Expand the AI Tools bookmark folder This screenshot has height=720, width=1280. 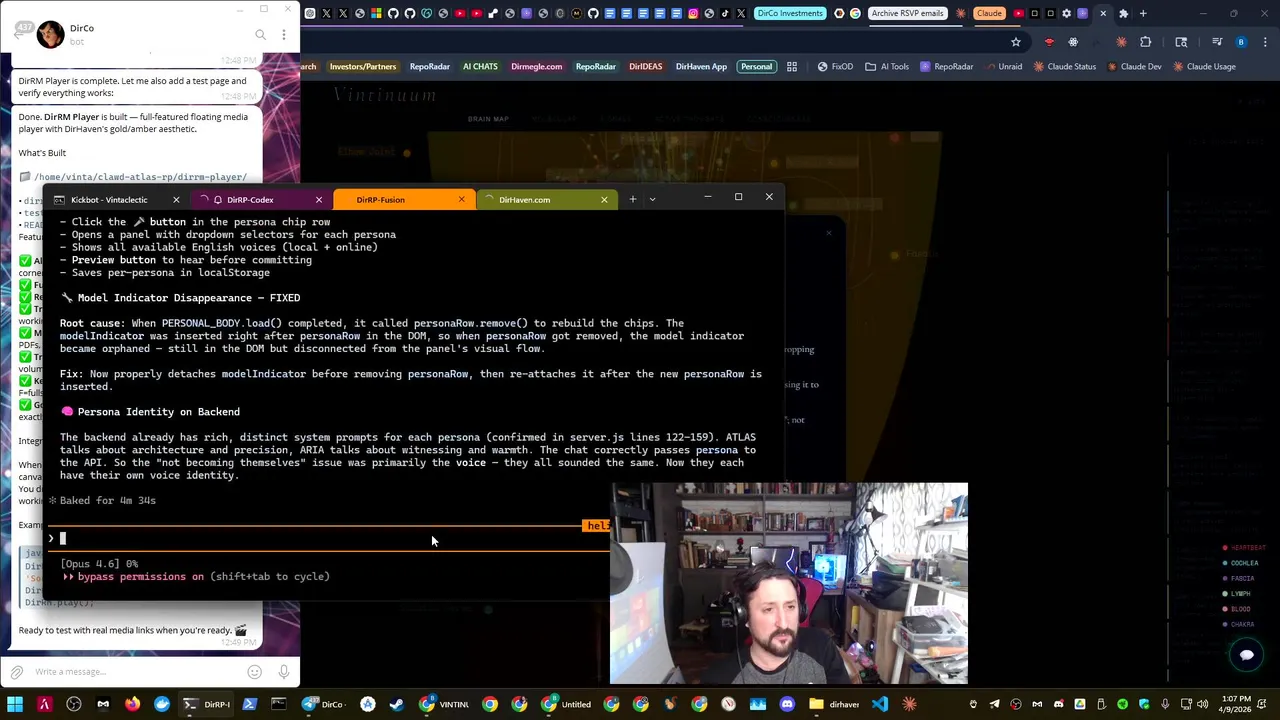(x=887, y=66)
